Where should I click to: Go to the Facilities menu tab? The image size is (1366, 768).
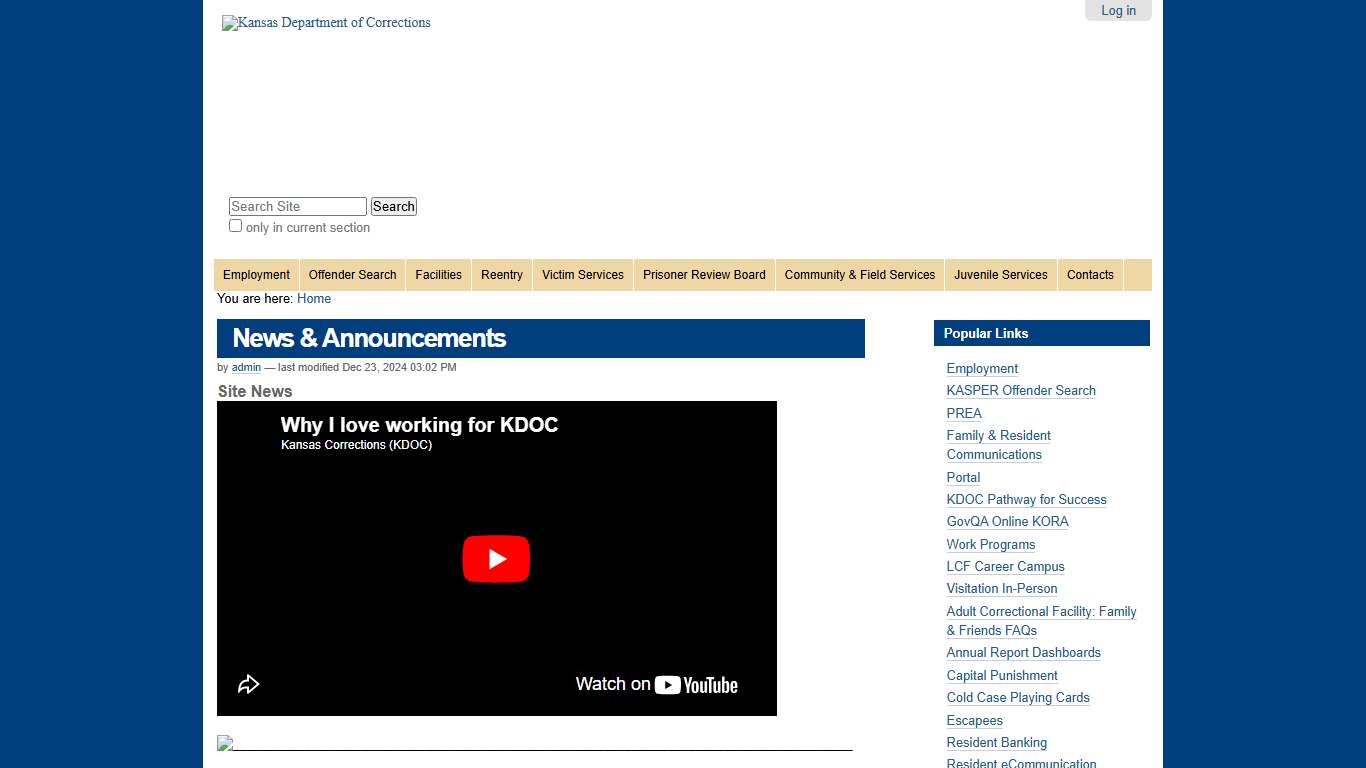click(x=438, y=275)
